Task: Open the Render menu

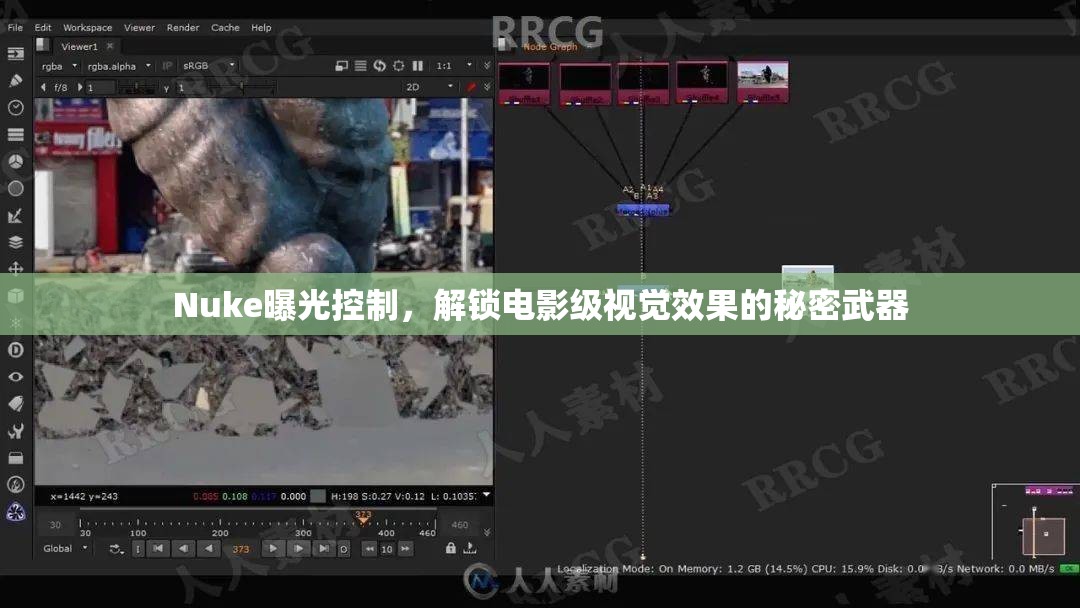Action: (183, 28)
